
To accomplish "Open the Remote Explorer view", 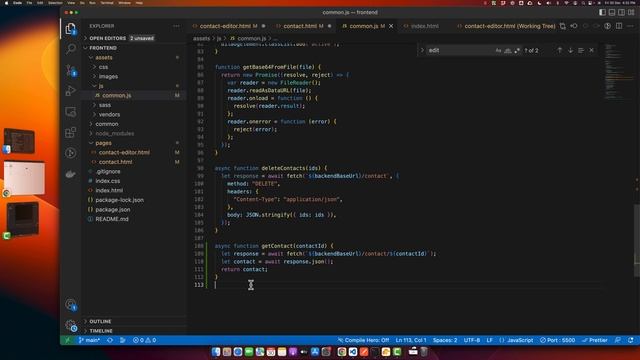I will point(71,111).
